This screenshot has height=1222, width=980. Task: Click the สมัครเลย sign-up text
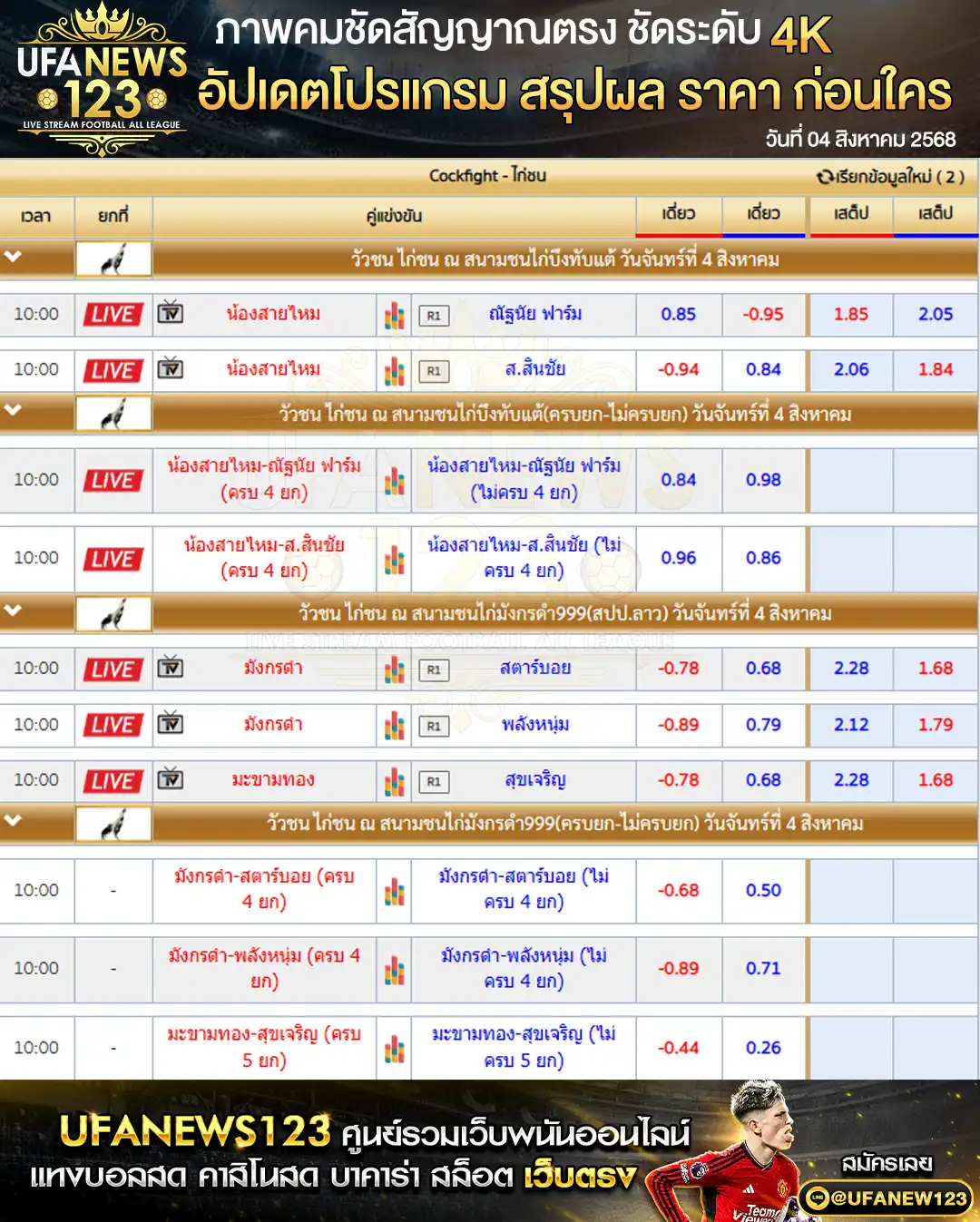tap(887, 1163)
